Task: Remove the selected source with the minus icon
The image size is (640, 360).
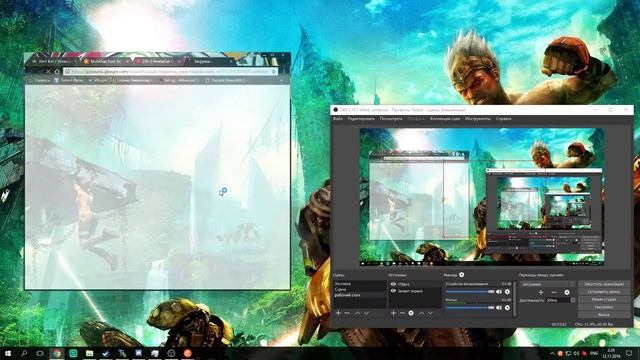Action: pyautogui.click(x=402, y=313)
